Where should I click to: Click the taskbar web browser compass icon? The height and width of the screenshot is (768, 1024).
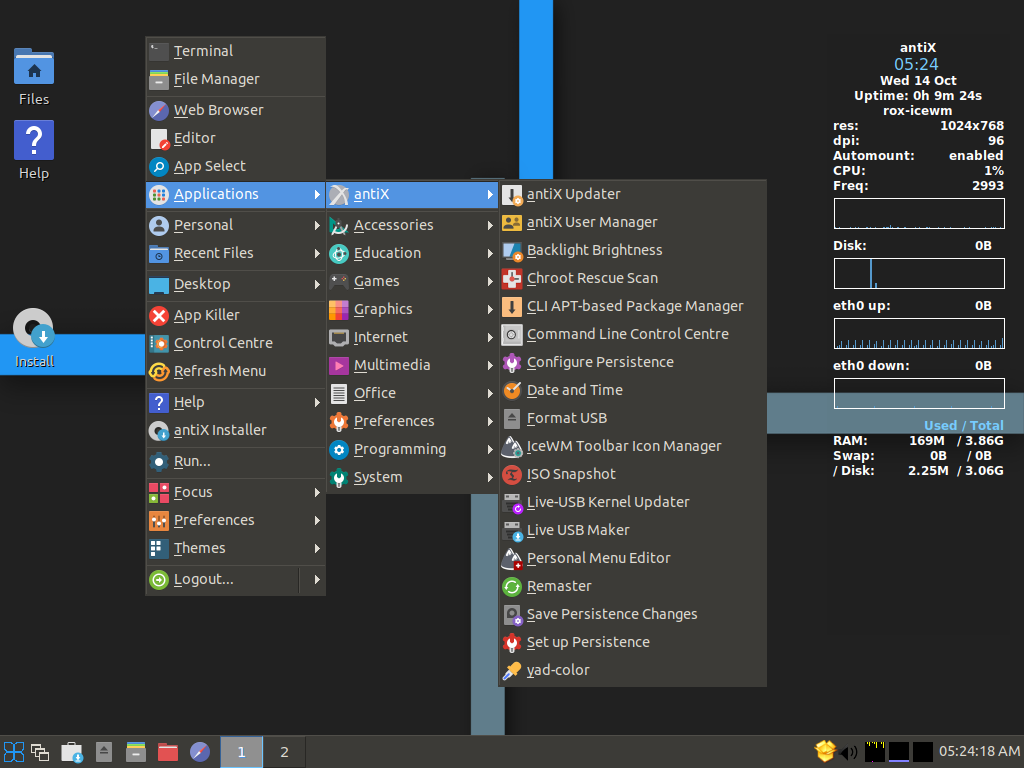tap(200, 752)
